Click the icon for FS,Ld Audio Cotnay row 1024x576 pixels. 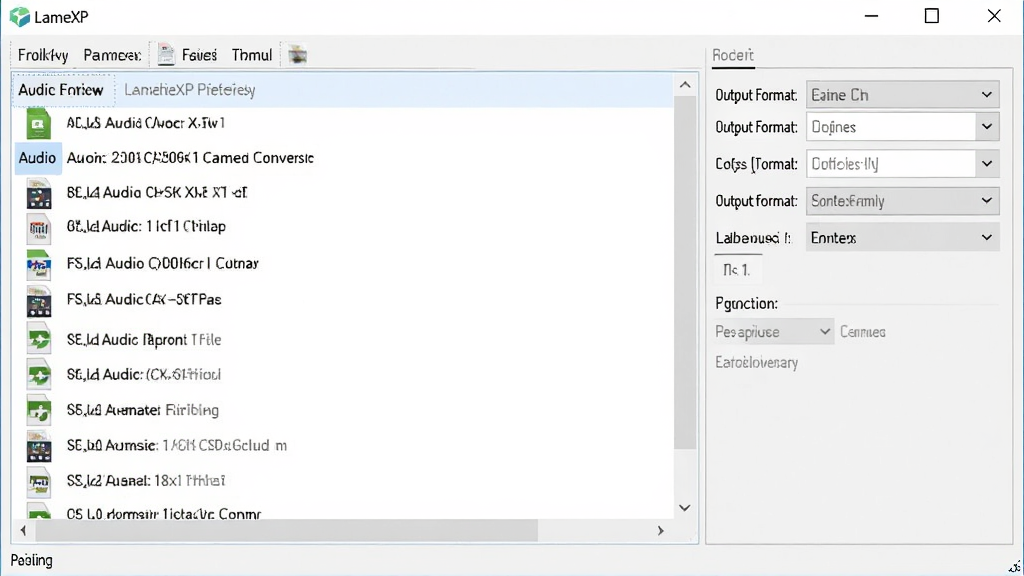[x=39, y=264]
